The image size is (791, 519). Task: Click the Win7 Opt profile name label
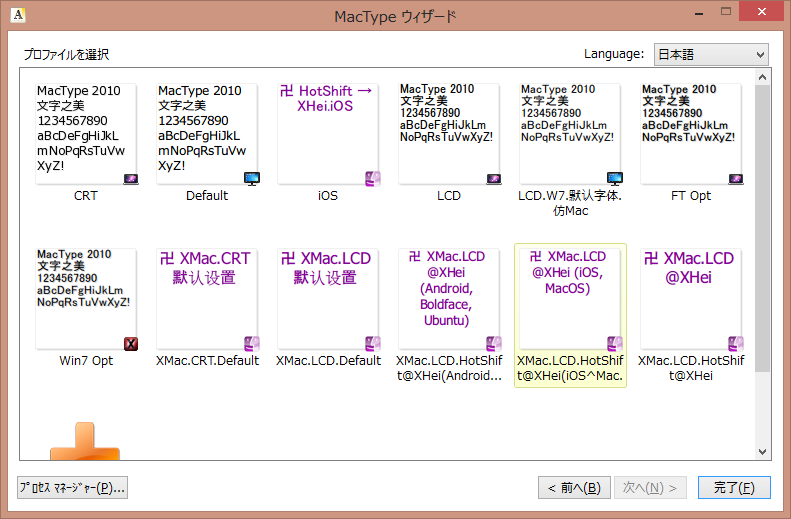[86, 361]
